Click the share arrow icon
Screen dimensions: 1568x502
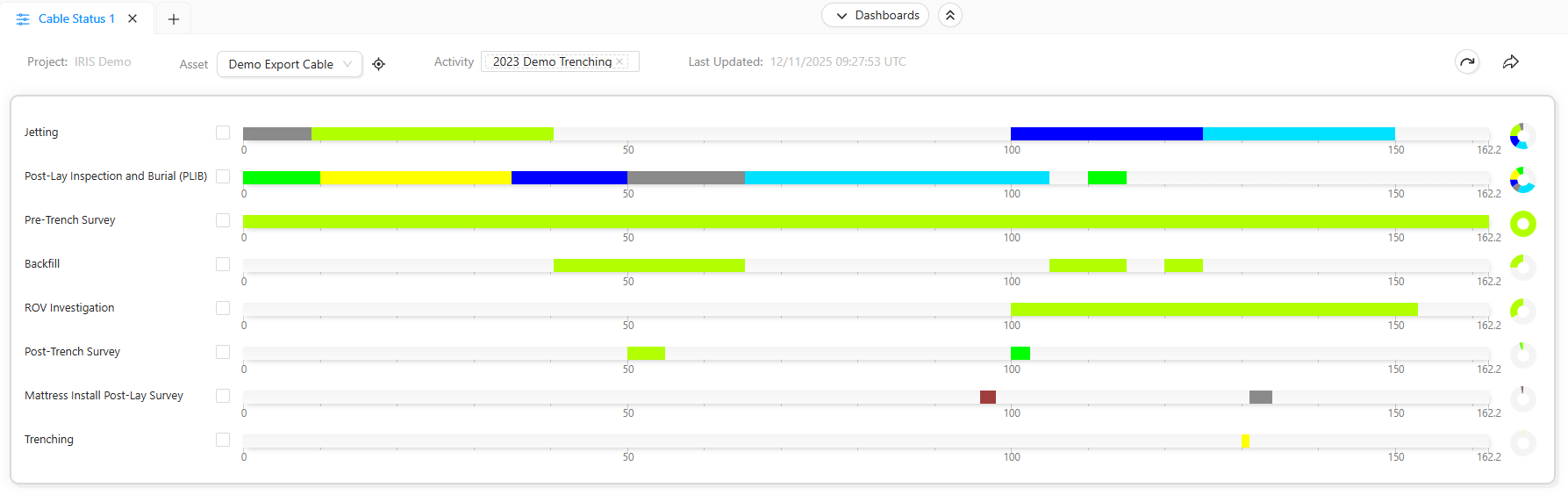(x=1511, y=61)
